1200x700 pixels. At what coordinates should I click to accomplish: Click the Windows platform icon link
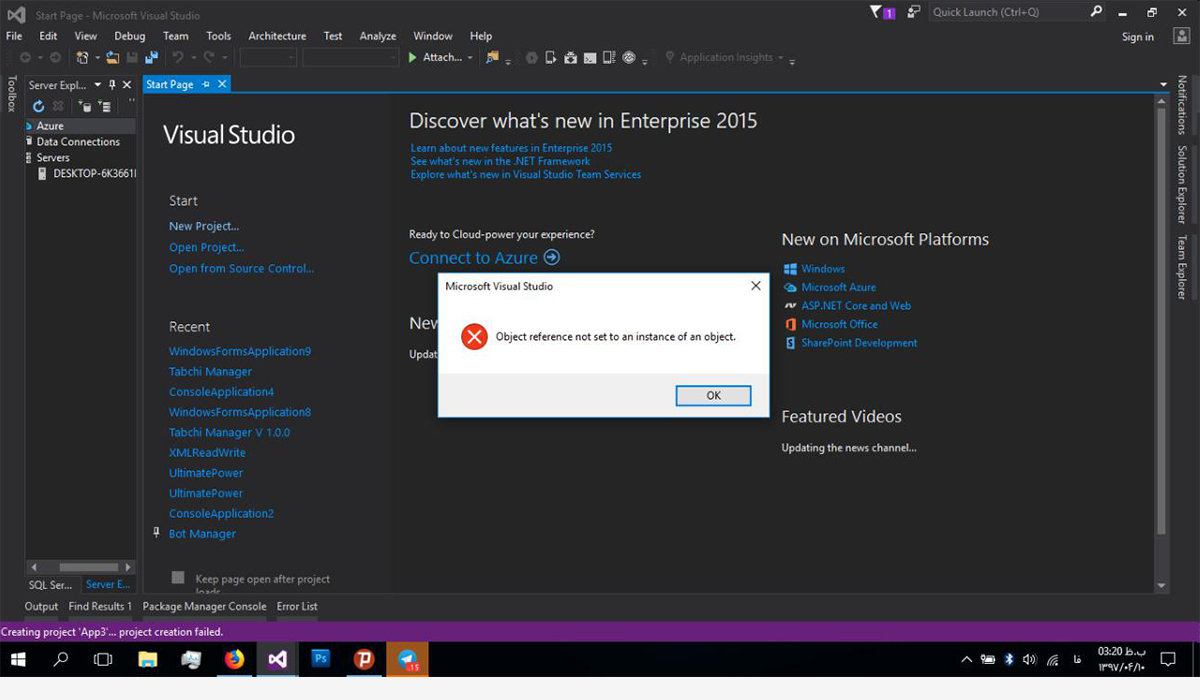coord(790,269)
